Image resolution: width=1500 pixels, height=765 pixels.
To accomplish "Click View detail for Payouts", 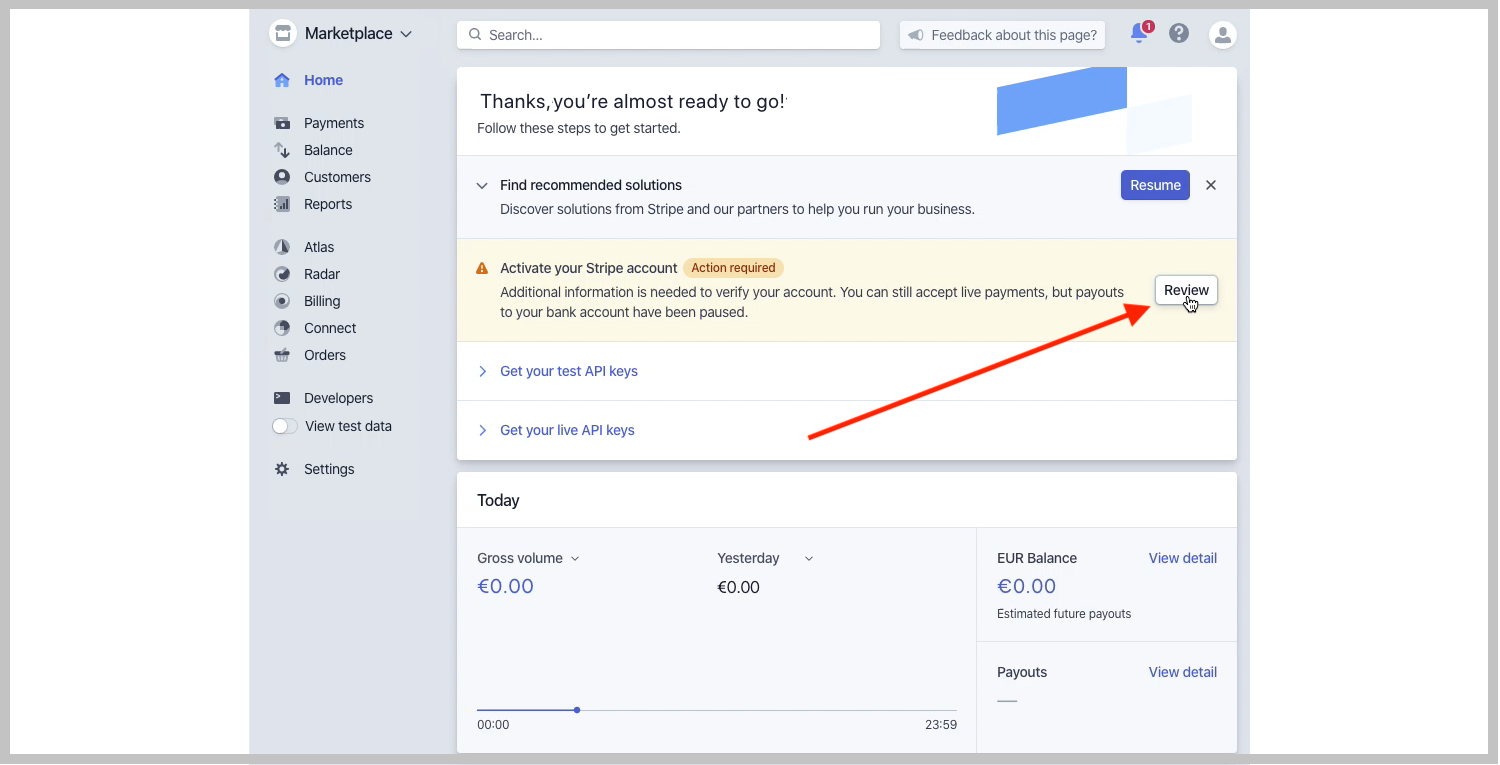I will pos(1183,672).
